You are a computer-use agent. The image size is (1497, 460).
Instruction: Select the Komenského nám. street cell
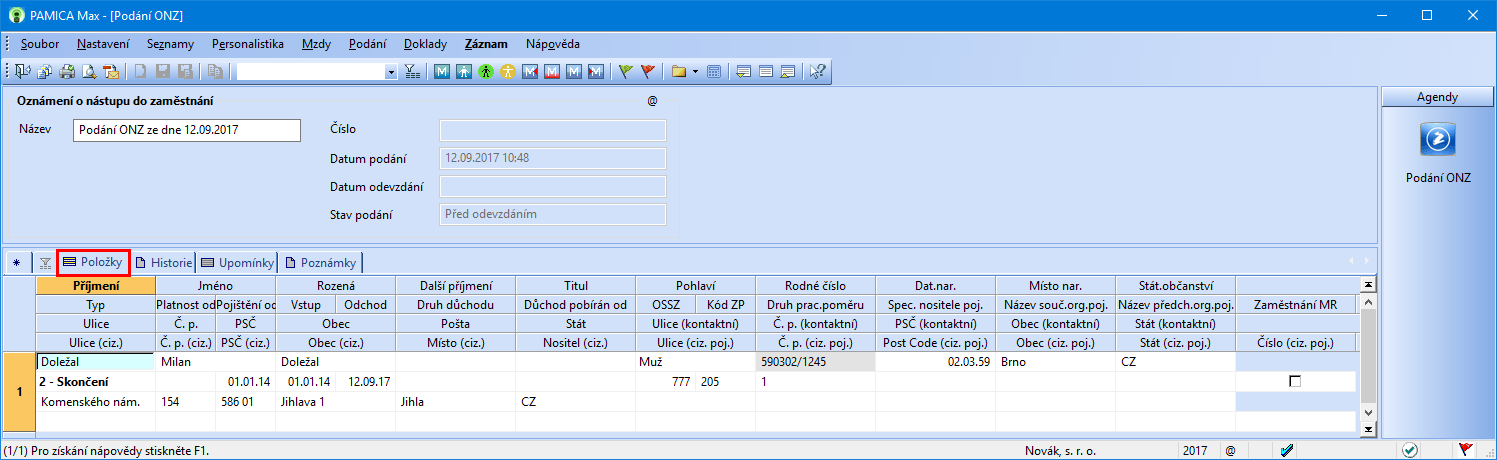click(96, 402)
